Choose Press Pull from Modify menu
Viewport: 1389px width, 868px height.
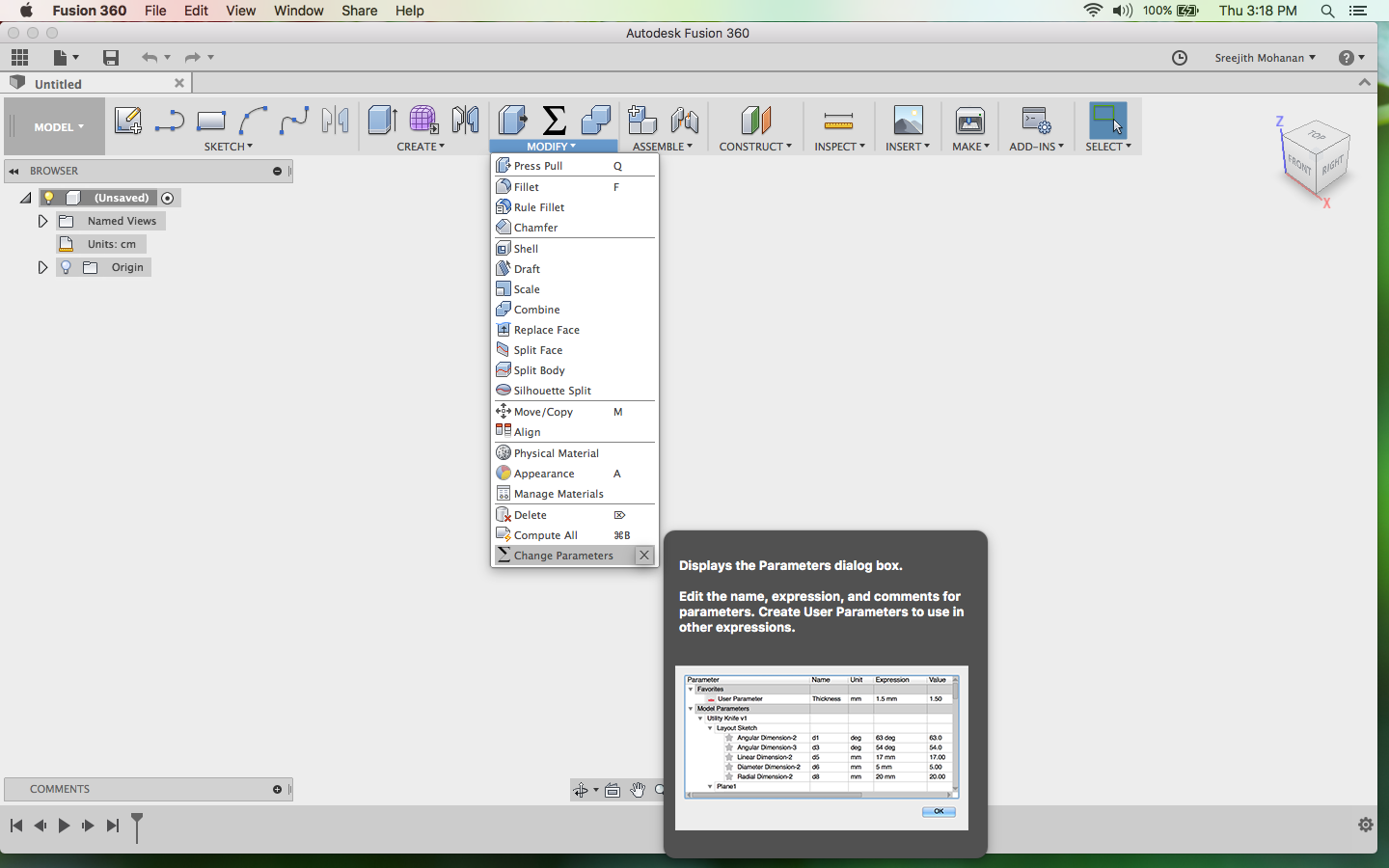575,166
